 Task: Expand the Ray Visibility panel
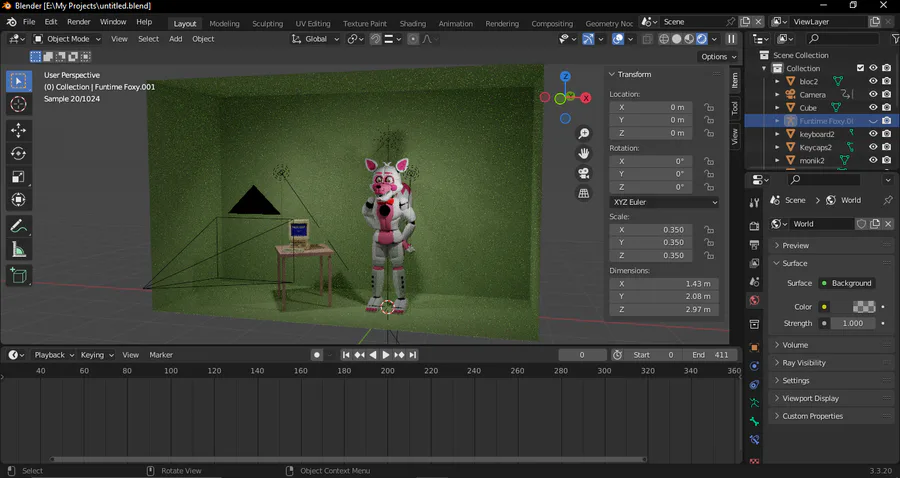(x=832, y=363)
